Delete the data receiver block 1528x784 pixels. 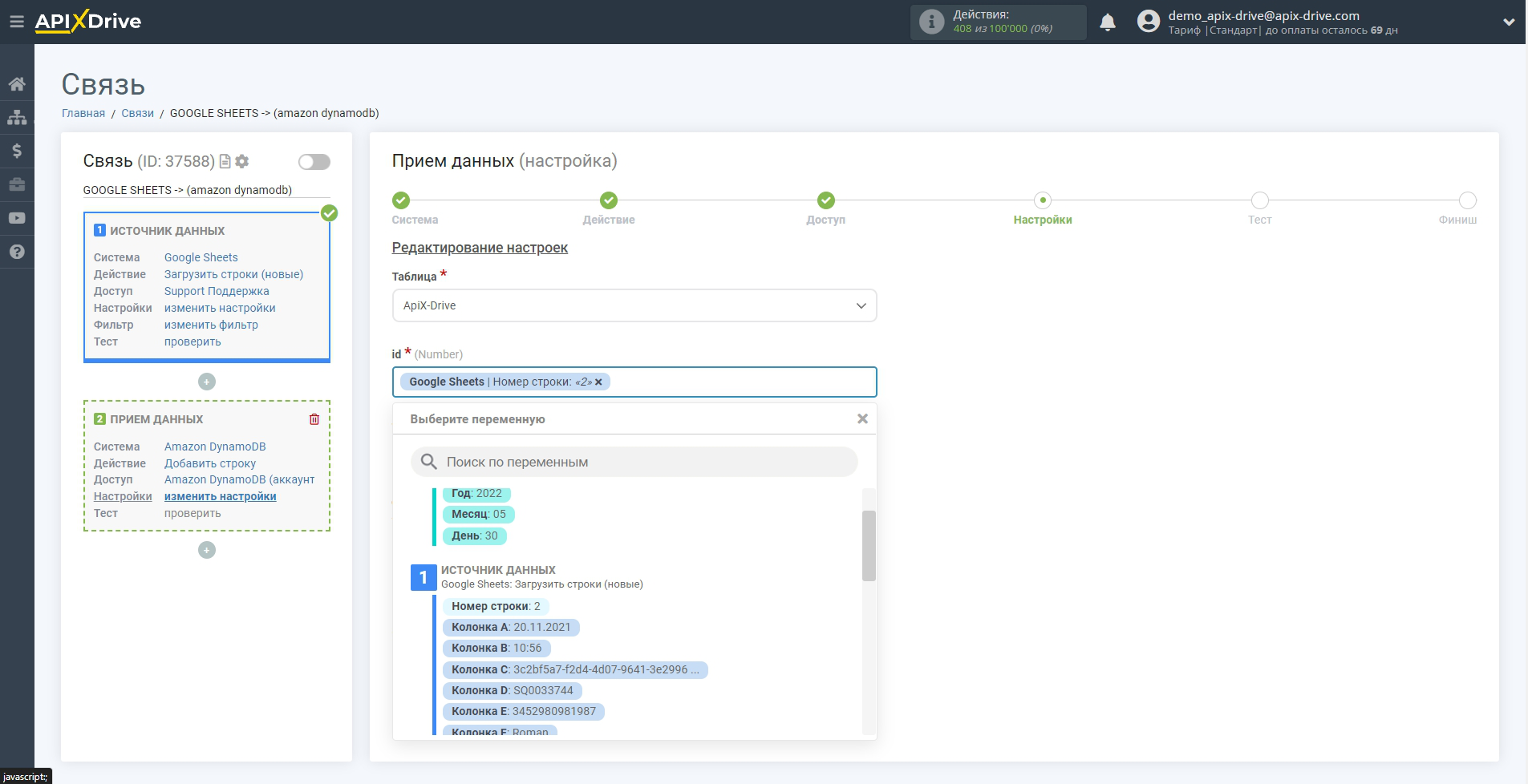pos(314,419)
